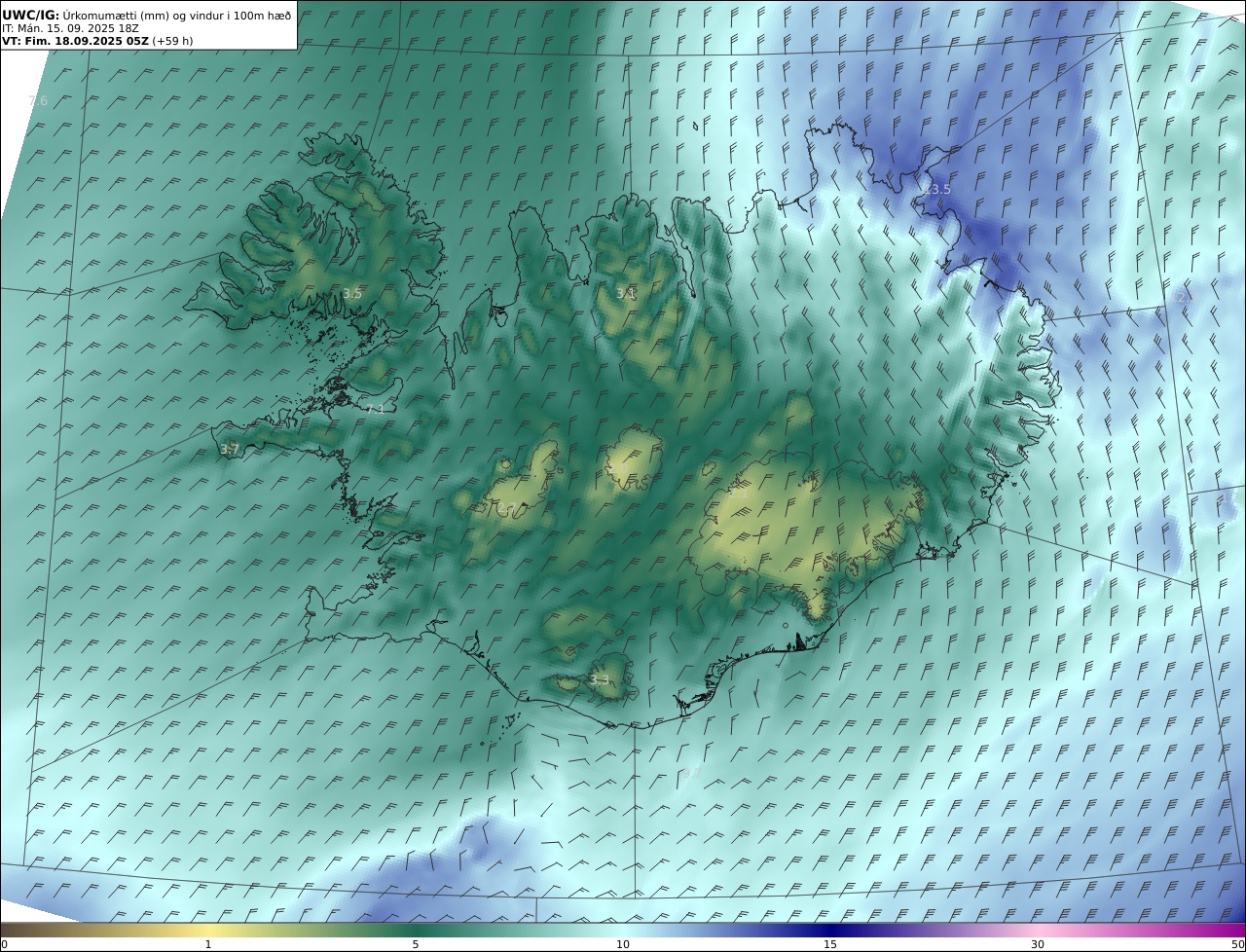Click the colorbar tick label '5'
The image size is (1246, 952).
(x=416, y=944)
